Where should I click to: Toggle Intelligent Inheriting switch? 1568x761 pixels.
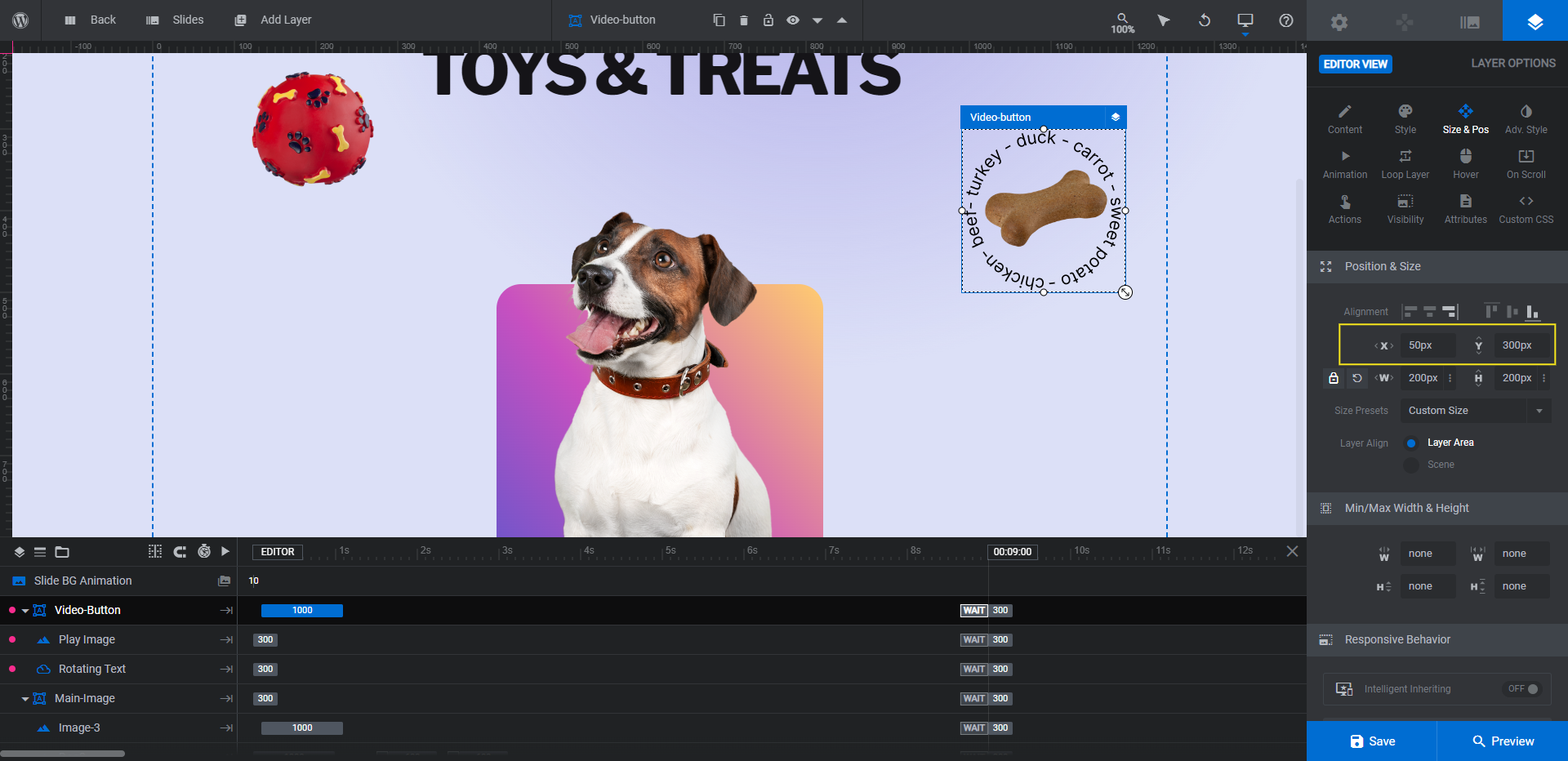point(1524,689)
